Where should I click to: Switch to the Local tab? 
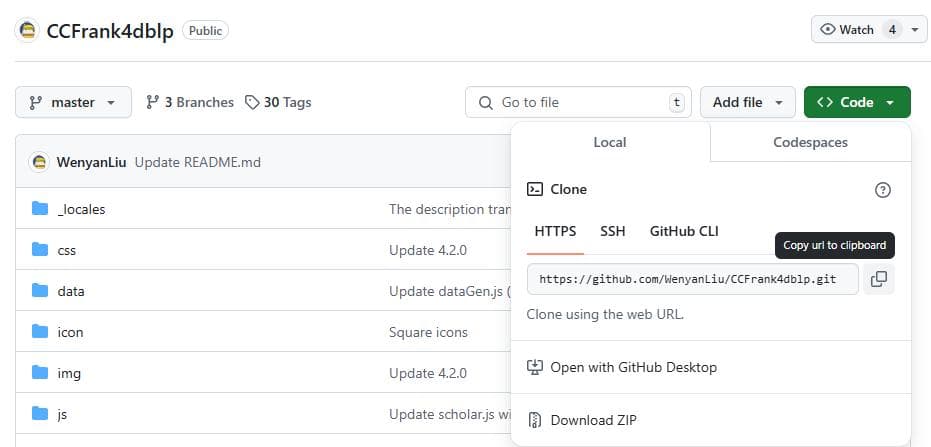[610, 142]
